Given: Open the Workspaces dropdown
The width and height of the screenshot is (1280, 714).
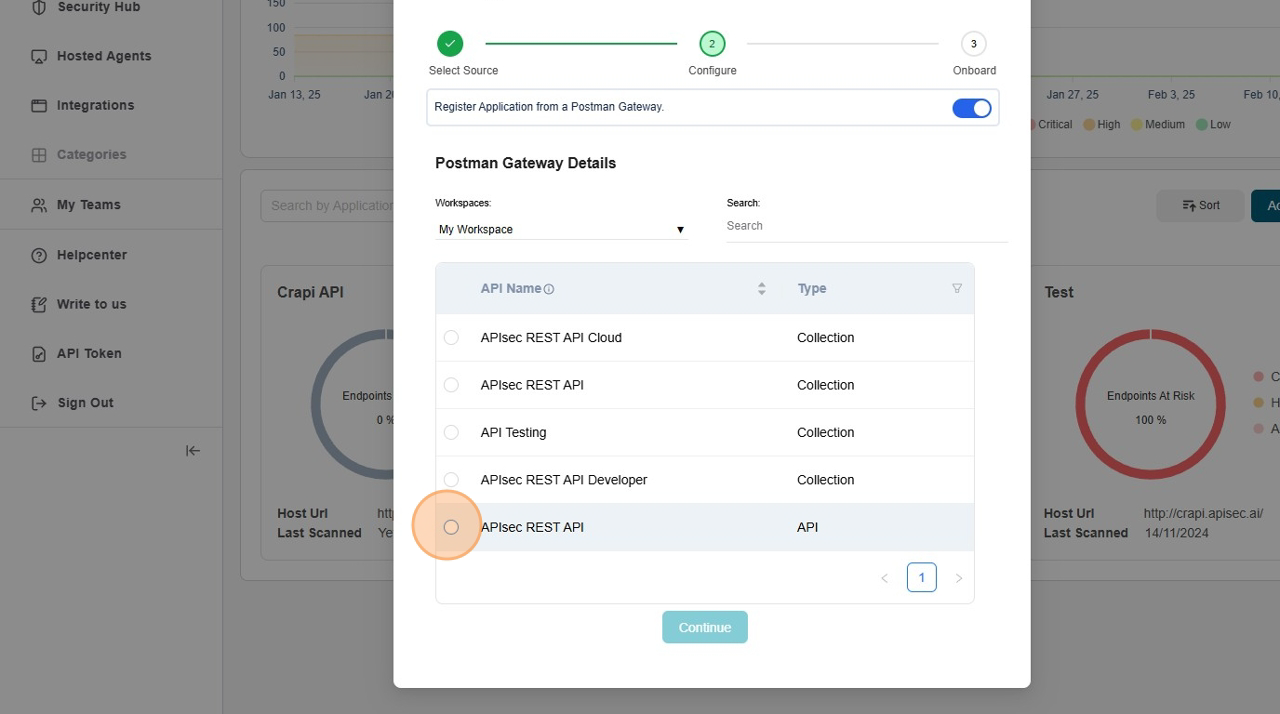Looking at the screenshot, I should [560, 230].
